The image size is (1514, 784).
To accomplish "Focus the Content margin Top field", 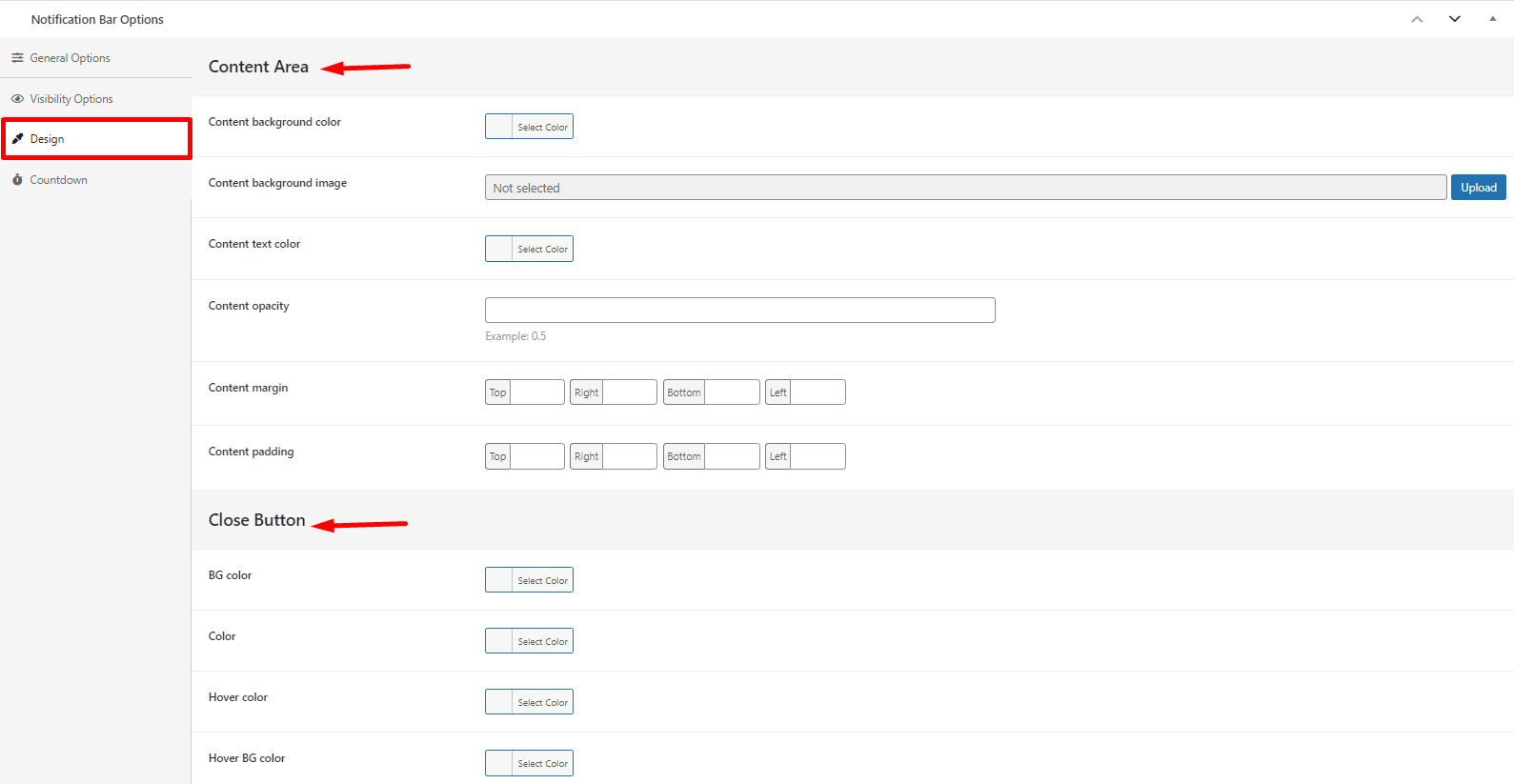I will pos(536,392).
